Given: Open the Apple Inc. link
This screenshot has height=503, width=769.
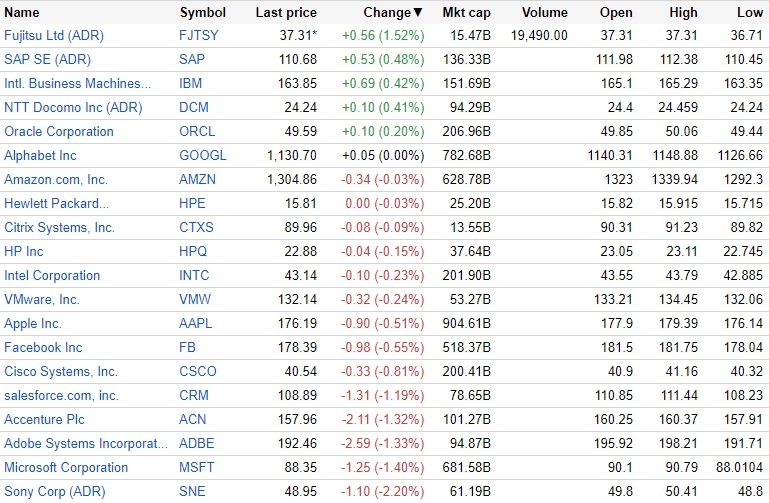Looking at the screenshot, I should [33, 323].
